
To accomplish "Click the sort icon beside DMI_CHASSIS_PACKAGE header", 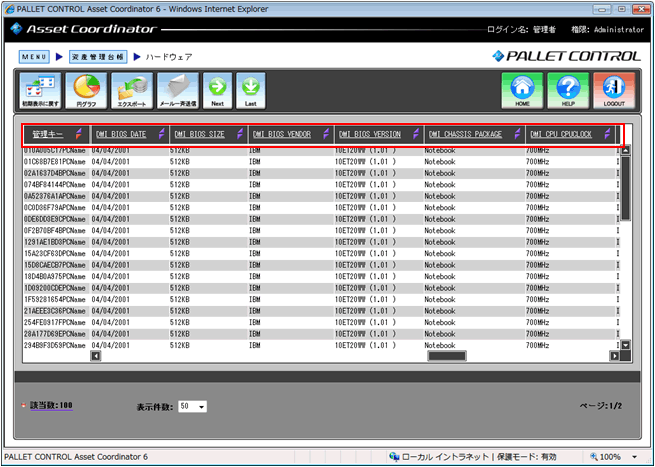I will click(518, 134).
